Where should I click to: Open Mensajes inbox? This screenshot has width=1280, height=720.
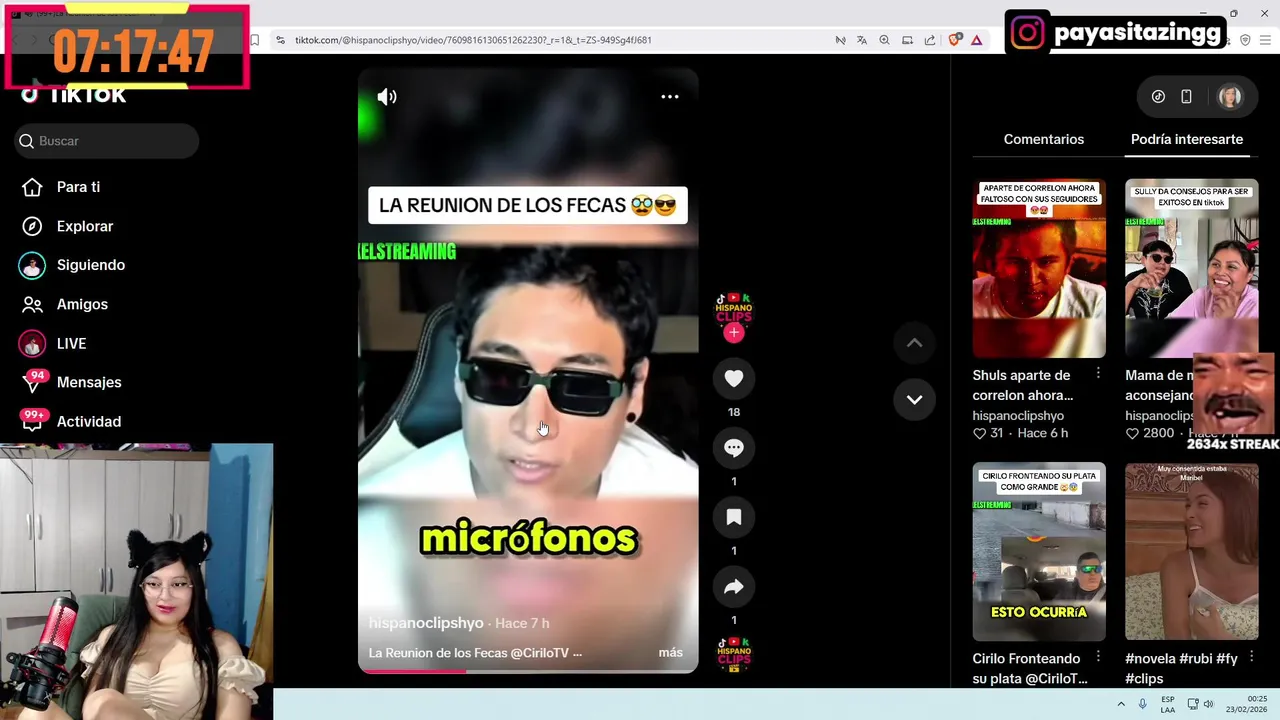tap(89, 382)
